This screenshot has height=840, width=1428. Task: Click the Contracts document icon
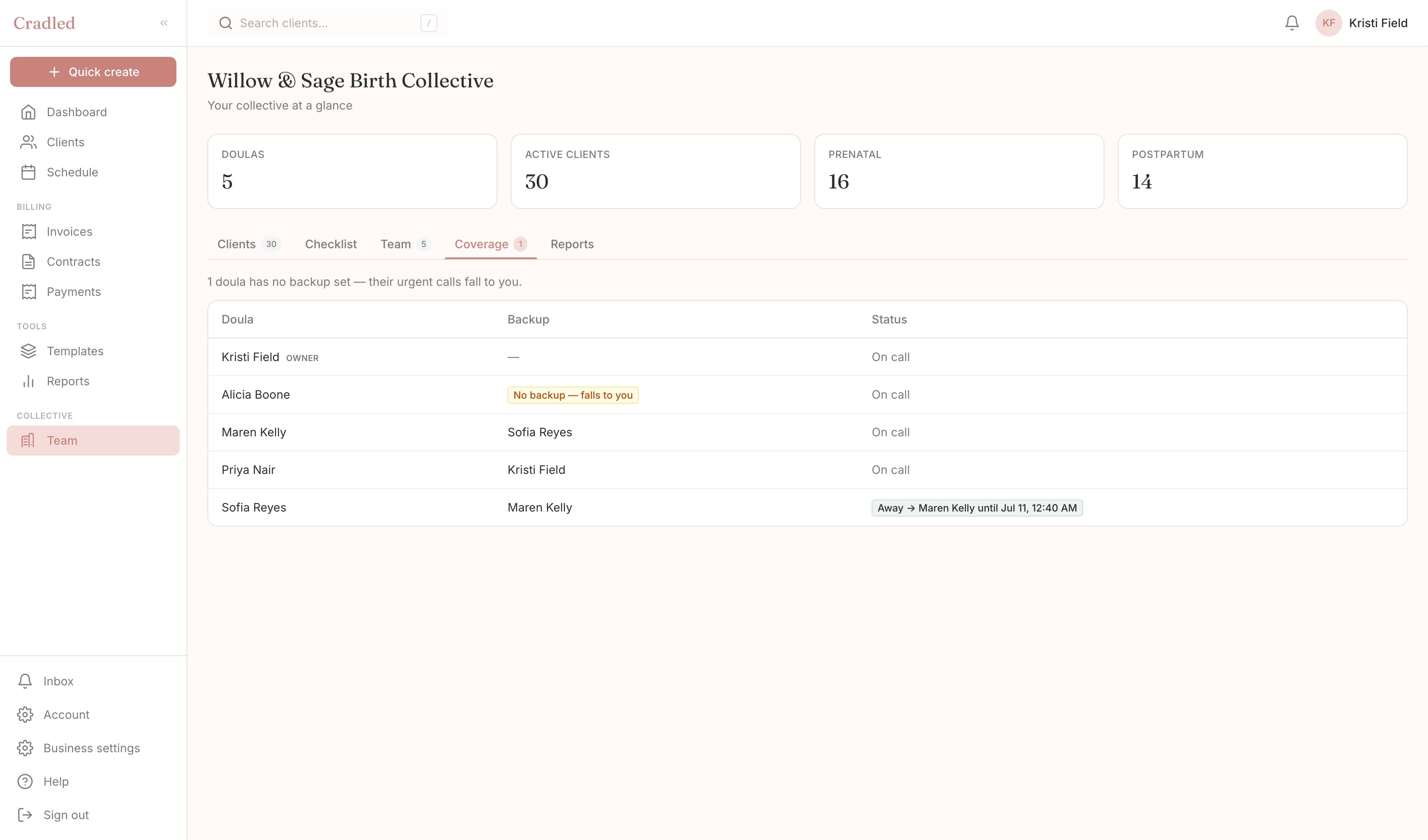(28, 262)
